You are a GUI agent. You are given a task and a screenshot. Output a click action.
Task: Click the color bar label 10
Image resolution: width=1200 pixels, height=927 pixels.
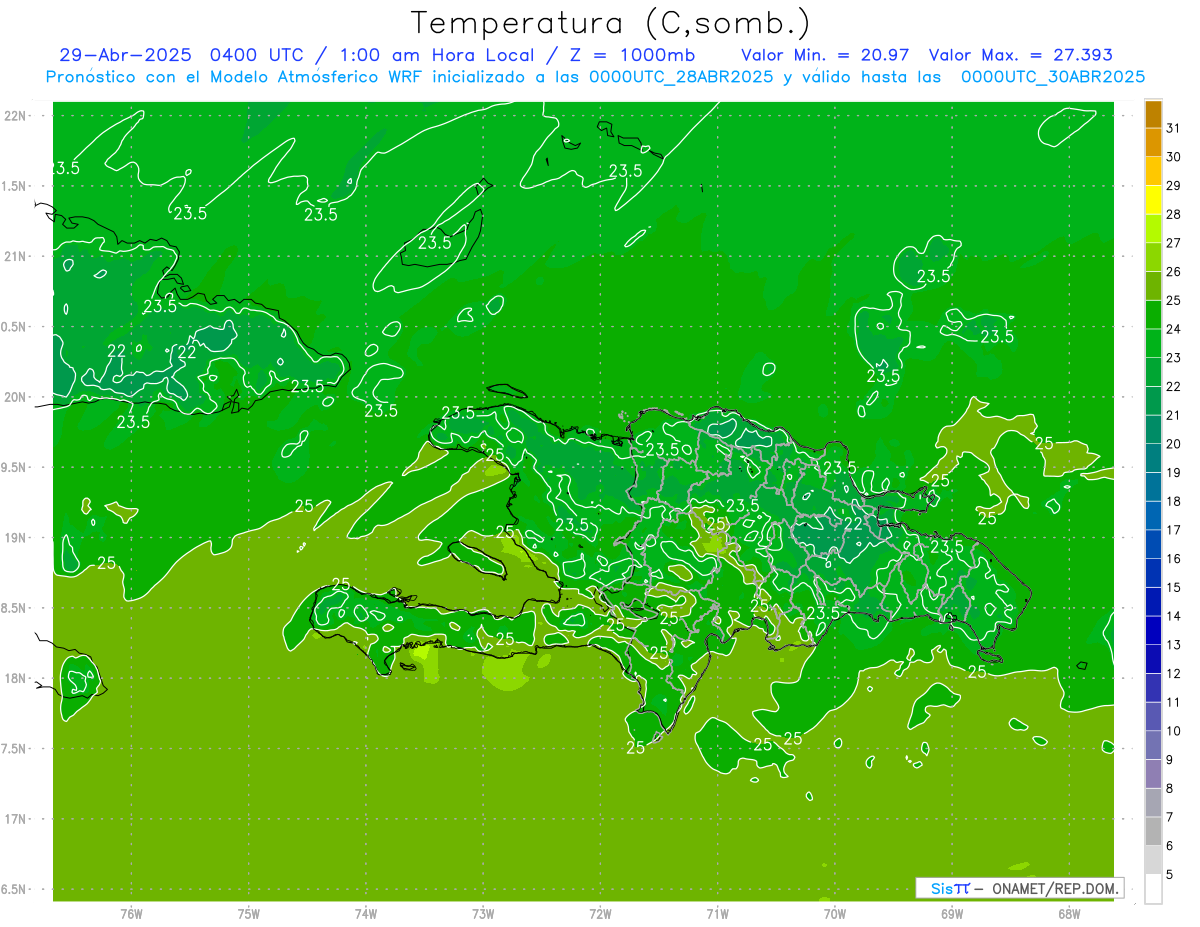[x=1174, y=731]
